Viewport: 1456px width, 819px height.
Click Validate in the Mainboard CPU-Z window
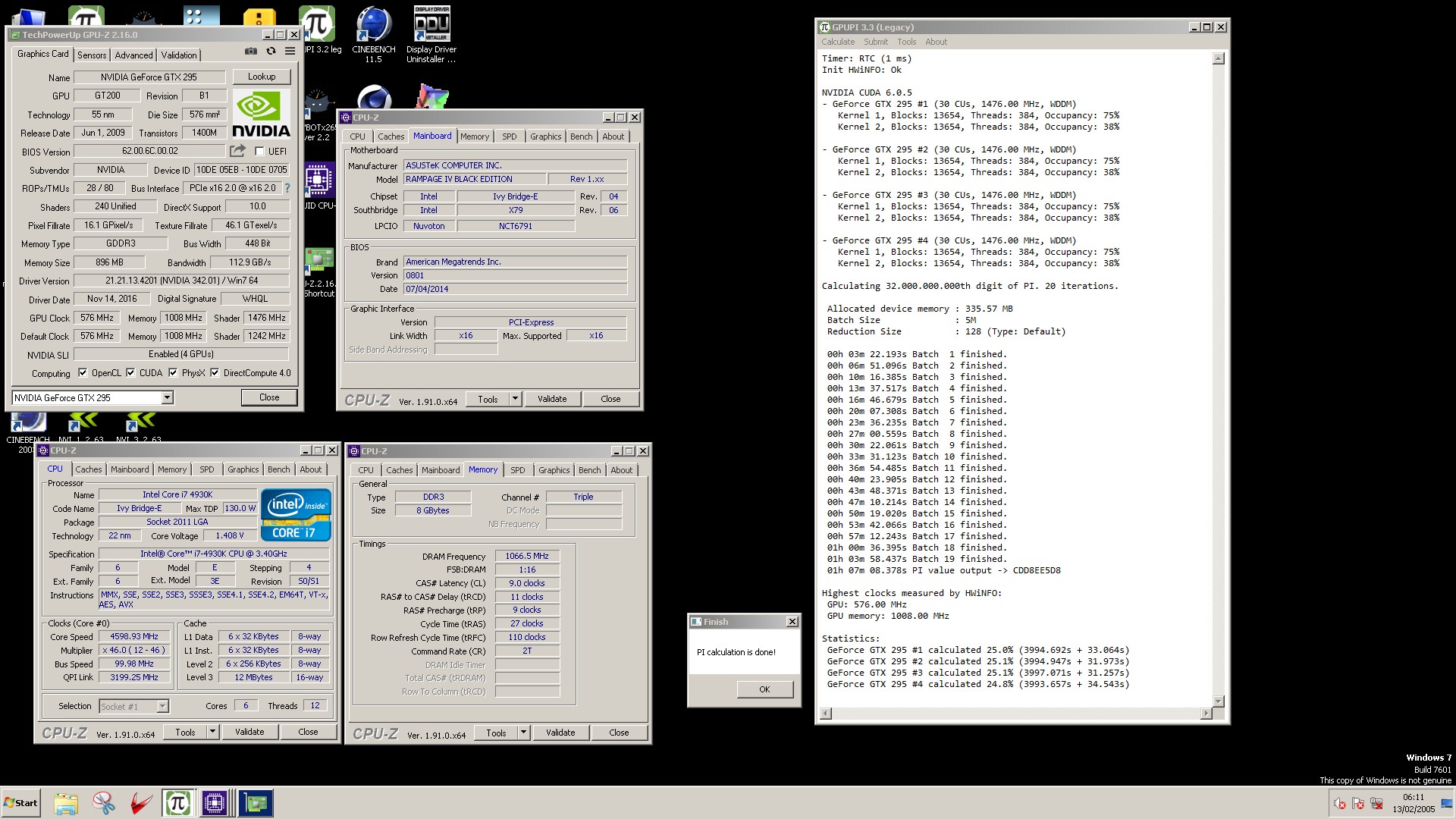(x=552, y=399)
